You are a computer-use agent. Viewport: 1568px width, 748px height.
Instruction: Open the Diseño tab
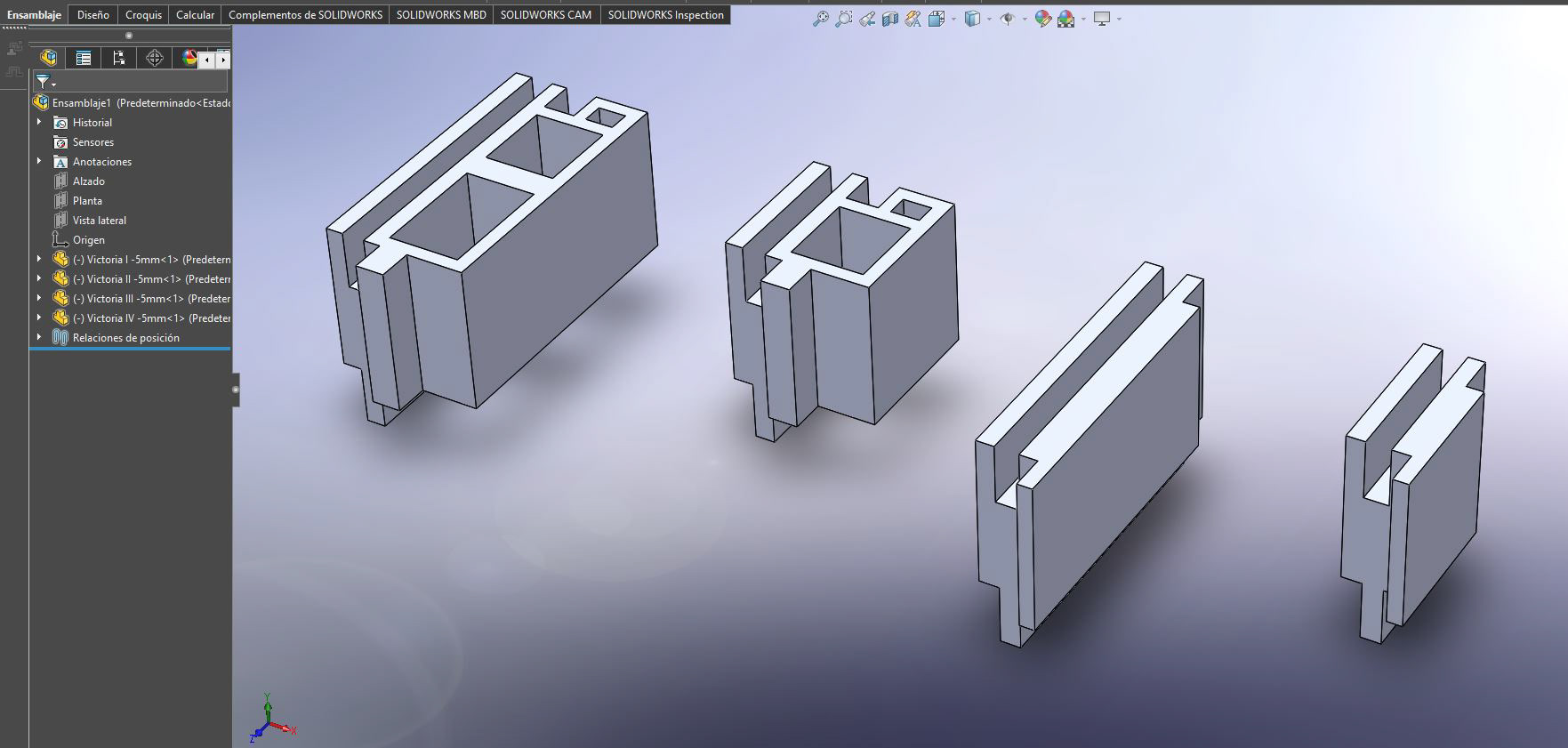(x=92, y=14)
